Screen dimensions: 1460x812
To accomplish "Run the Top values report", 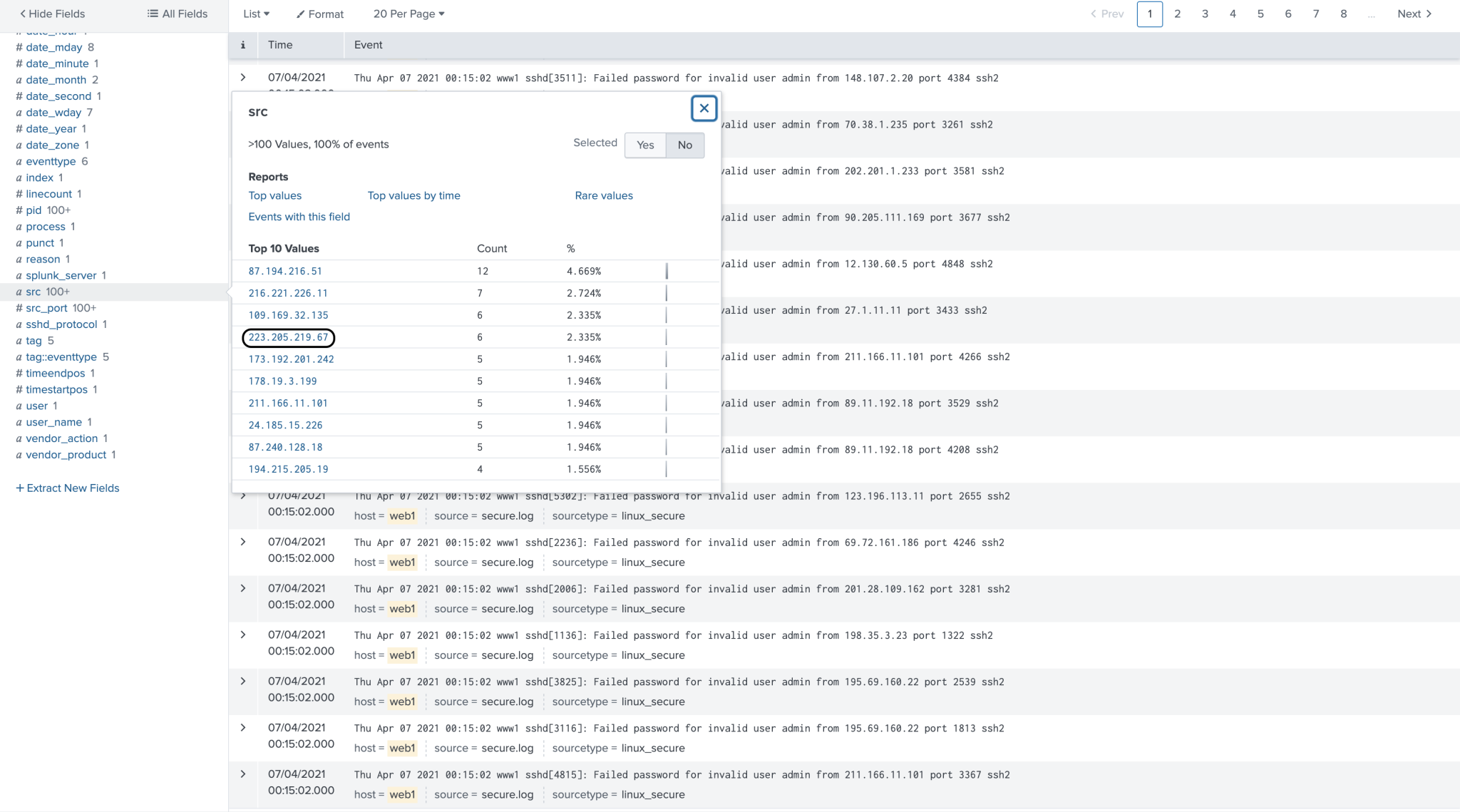I will tap(274, 195).
